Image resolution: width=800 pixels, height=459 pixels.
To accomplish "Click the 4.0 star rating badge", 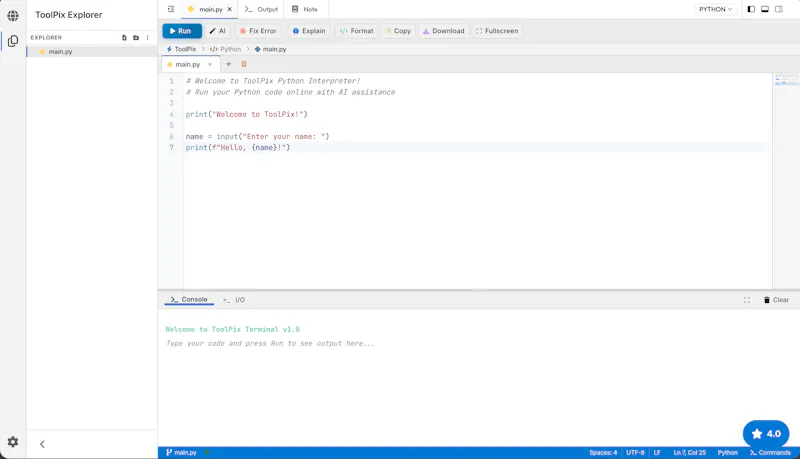I will (766, 434).
